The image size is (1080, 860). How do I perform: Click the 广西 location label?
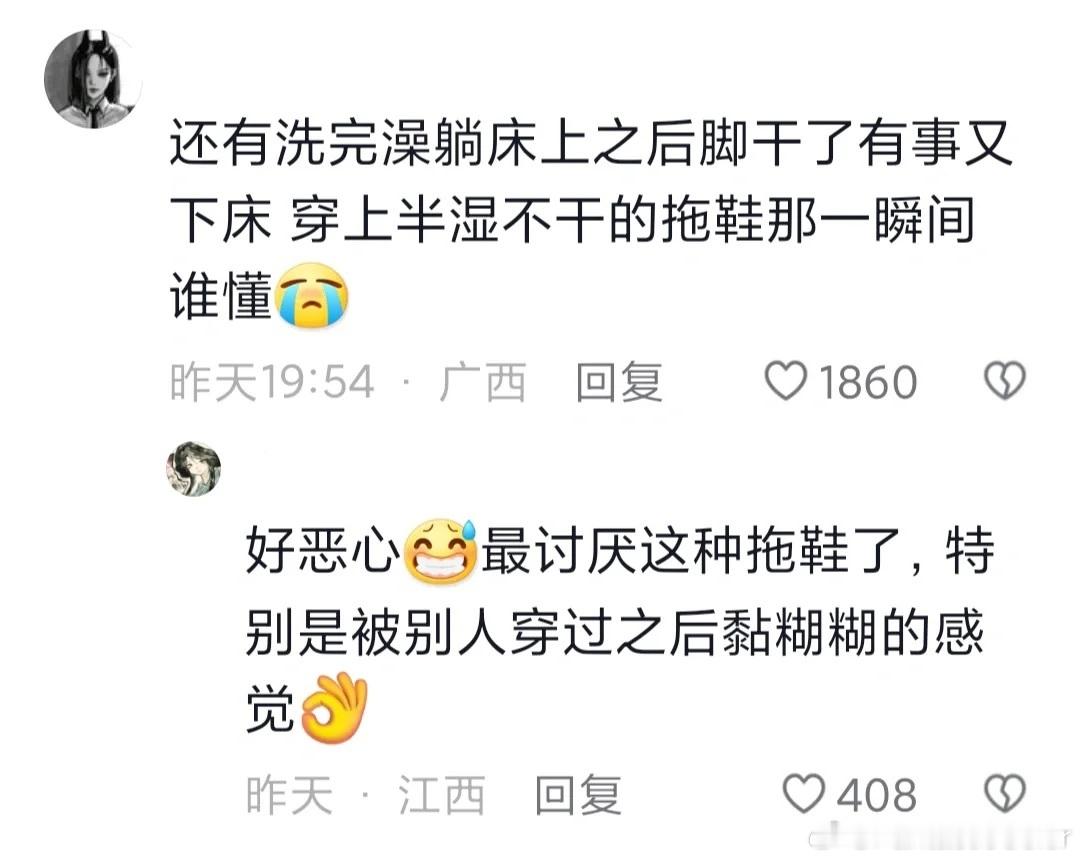coord(483,382)
